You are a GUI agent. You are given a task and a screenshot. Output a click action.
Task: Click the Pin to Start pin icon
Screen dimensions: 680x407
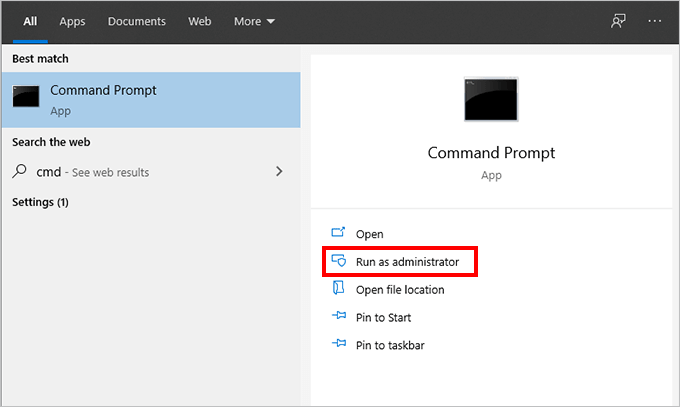[x=339, y=315]
